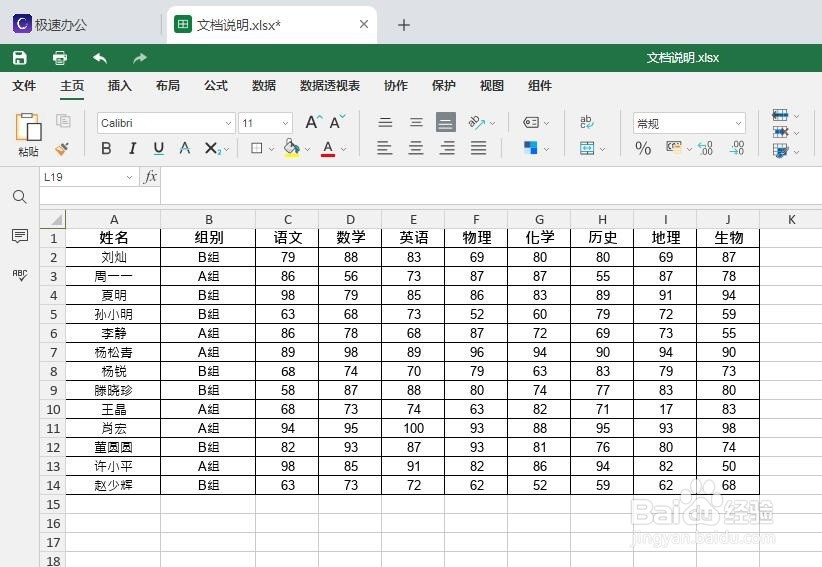Expand the subscript/superscript options arrow

tap(226, 149)
